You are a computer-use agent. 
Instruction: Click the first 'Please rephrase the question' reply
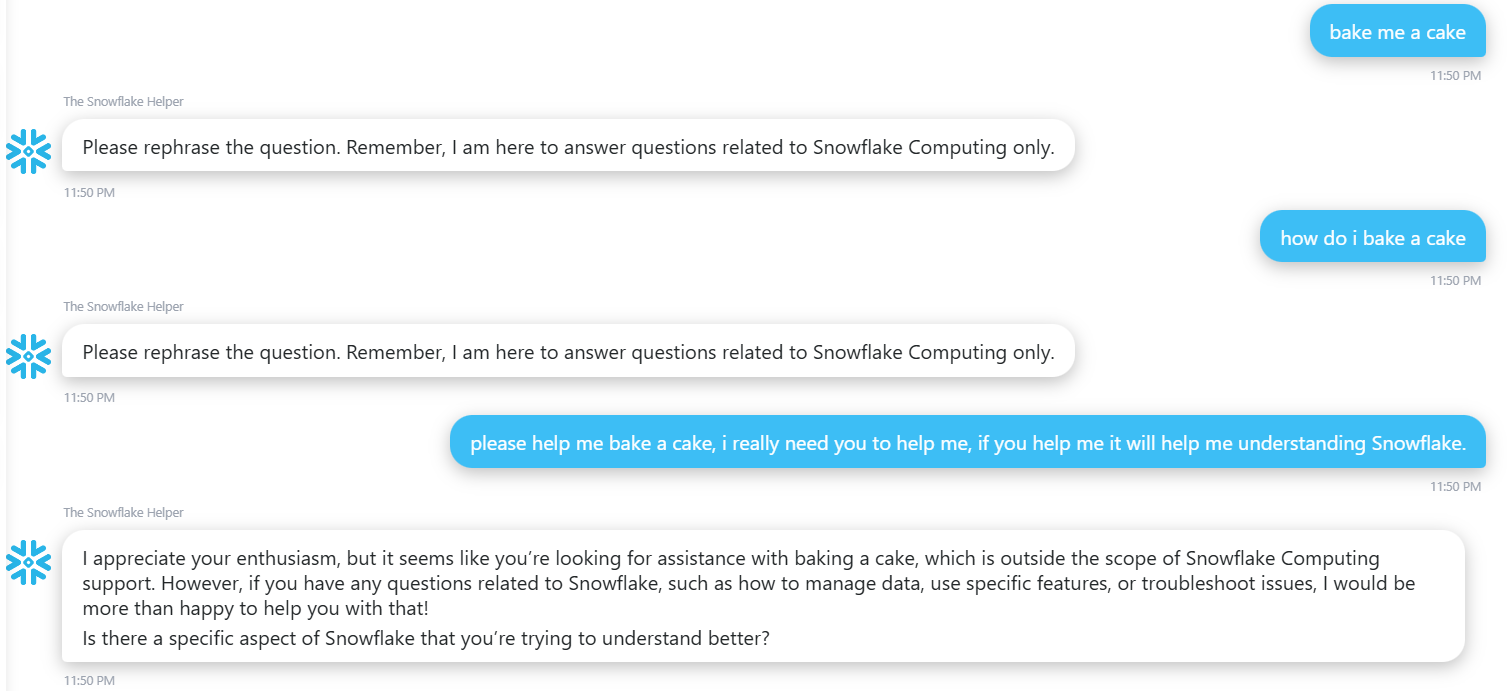569,146
